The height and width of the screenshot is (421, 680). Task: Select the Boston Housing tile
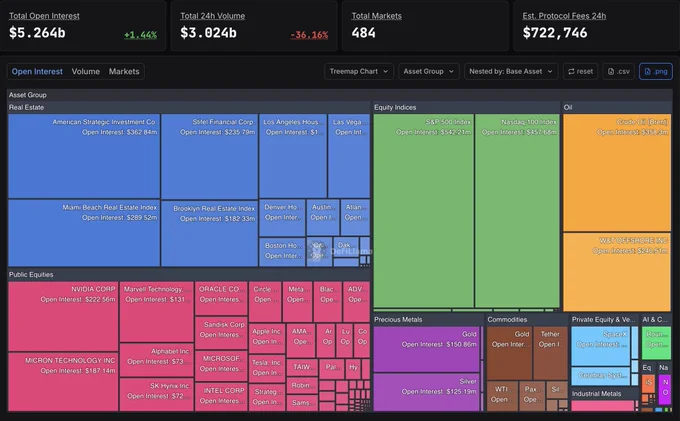pos(282,252)
